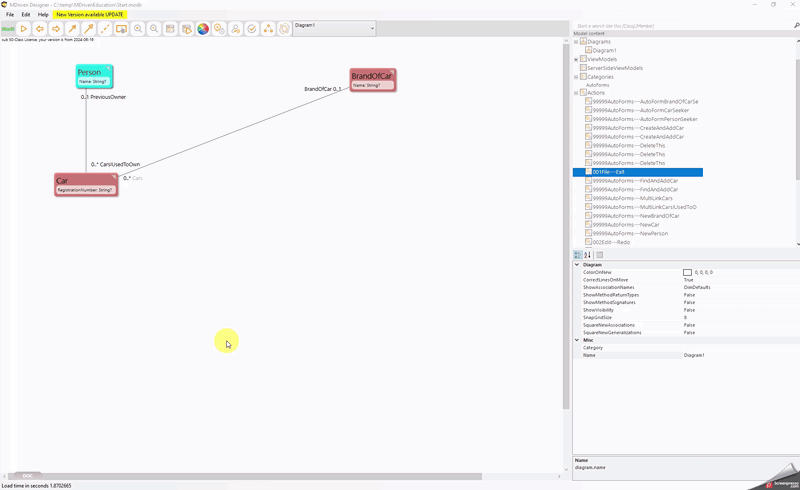Collapse the Actions tree node
The image size is (800, 490).
[x=577, y=93]
